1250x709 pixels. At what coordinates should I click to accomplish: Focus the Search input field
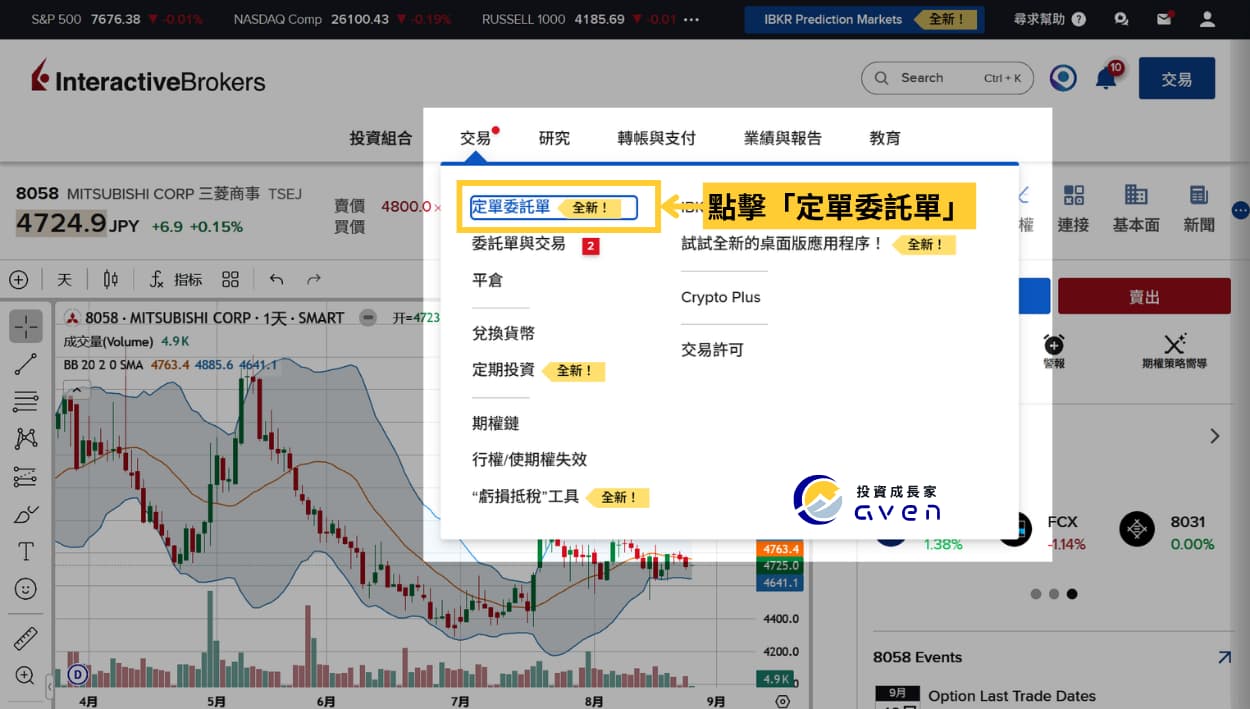947,78
